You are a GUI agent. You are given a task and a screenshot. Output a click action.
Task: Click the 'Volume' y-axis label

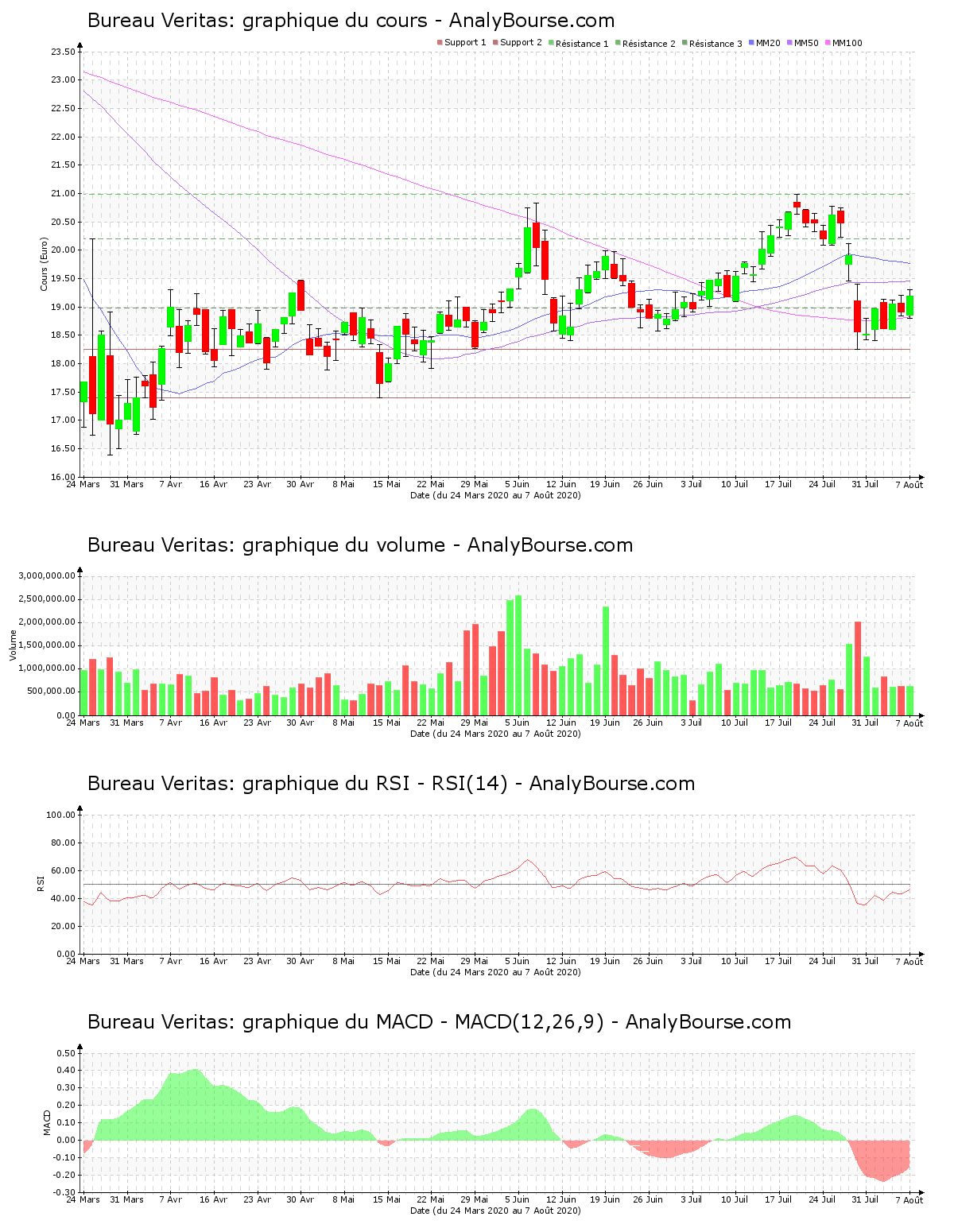pyautogui.click(x=13, y=645)
